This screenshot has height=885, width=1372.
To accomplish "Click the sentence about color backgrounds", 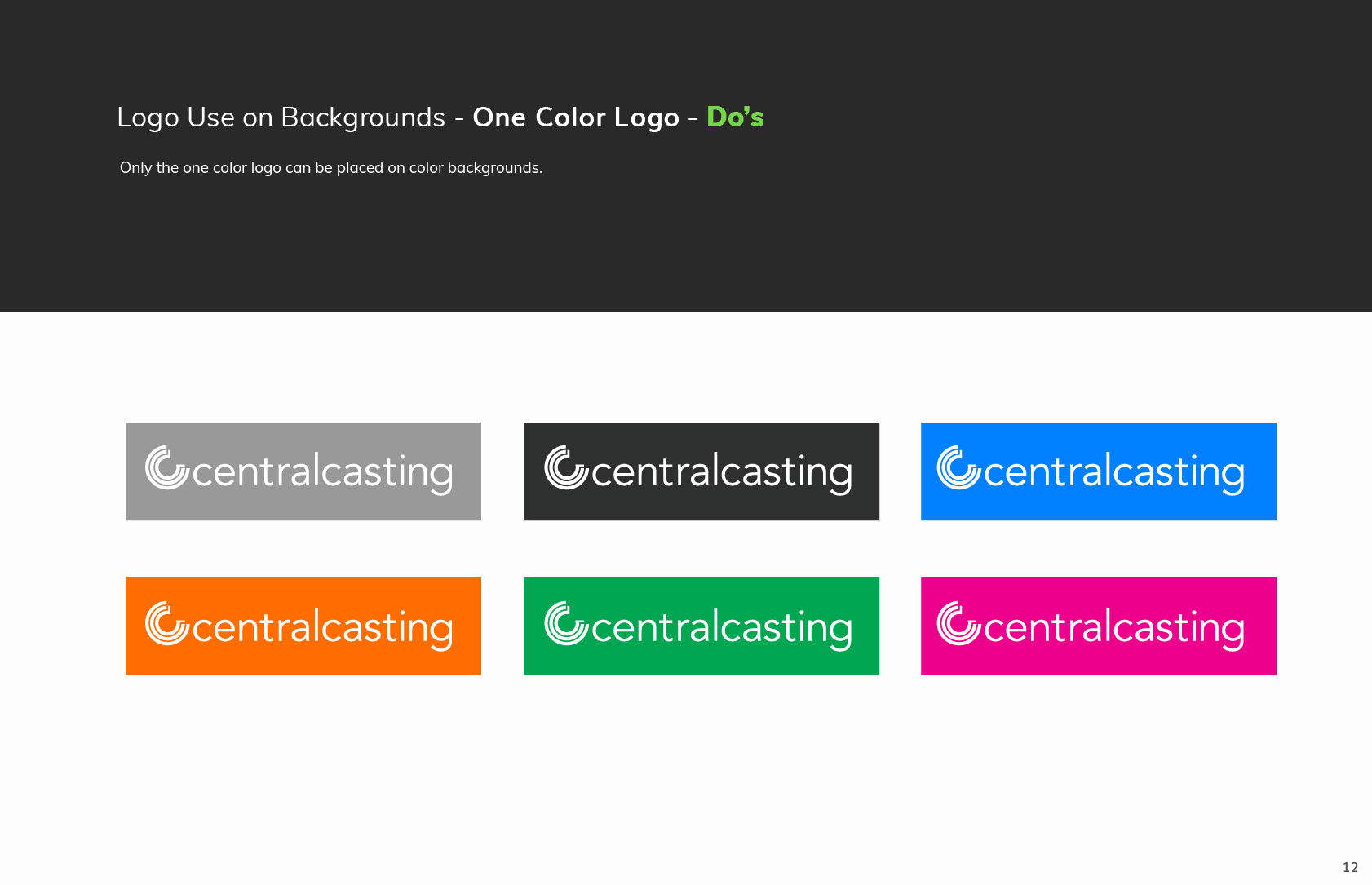I will click(x=331, y=168).
